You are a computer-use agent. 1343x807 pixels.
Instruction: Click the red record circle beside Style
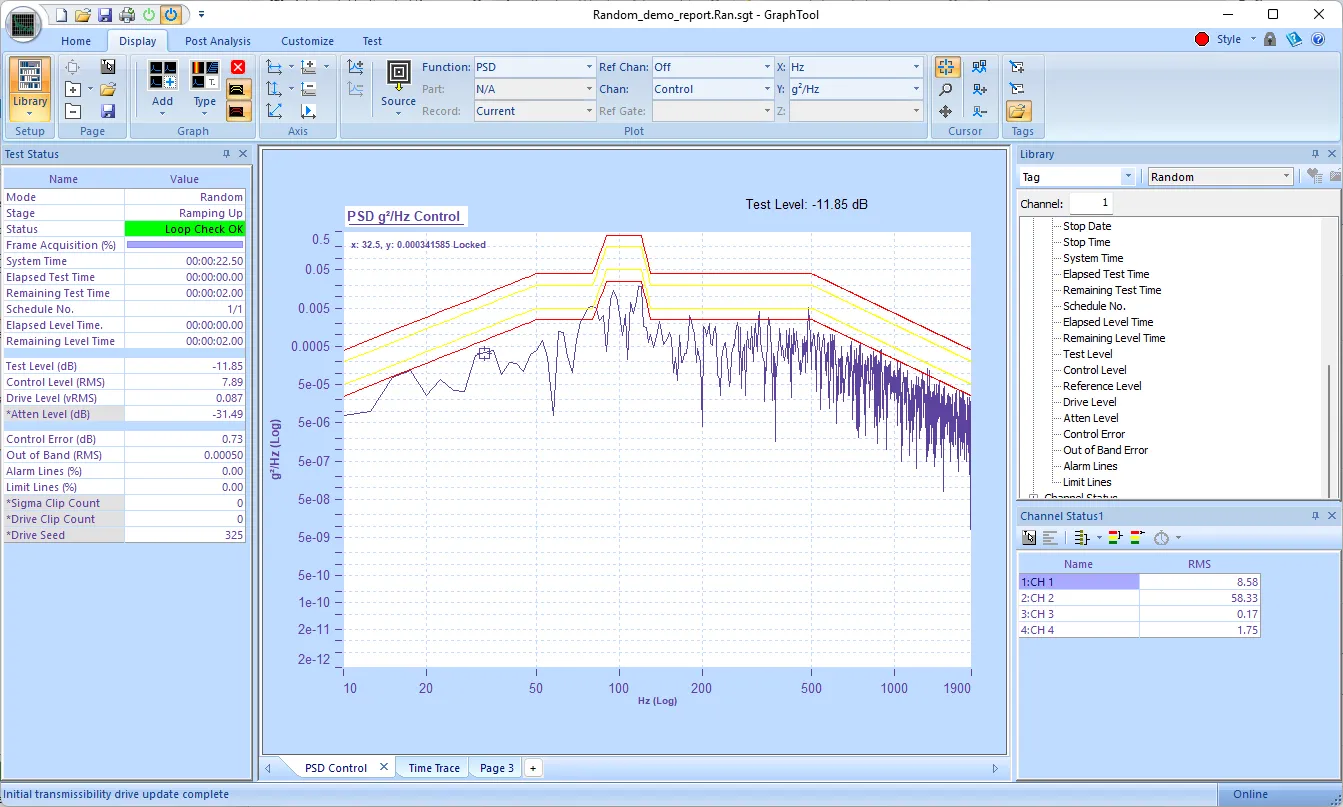point(1201,40)
